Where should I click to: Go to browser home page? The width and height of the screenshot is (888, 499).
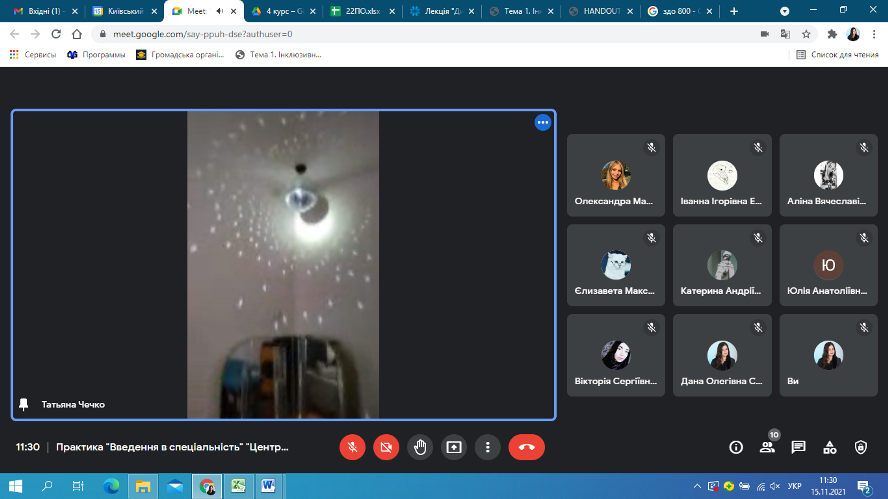77,34
